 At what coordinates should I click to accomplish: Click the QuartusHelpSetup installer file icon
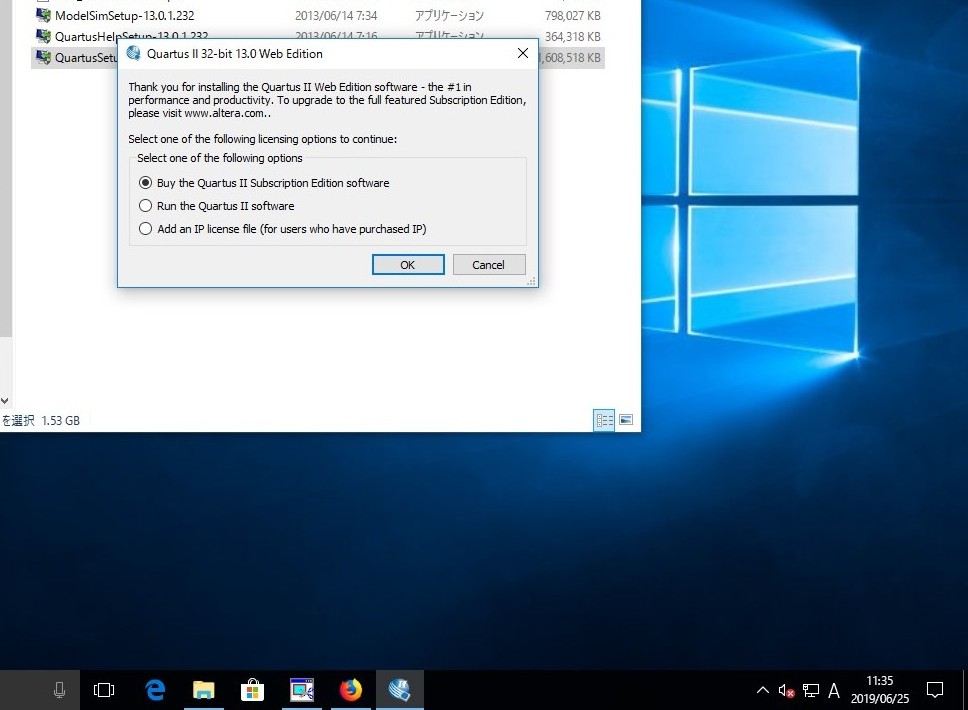43,36
